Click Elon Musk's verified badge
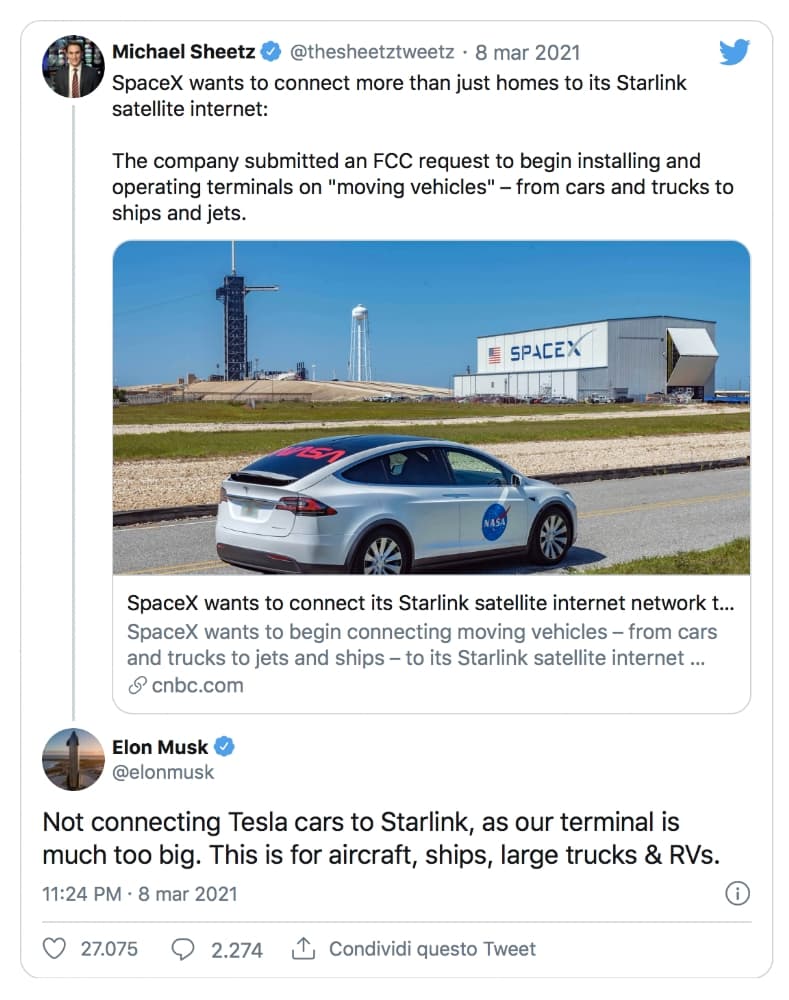Viewport: 789px width, 1000px height. tap(227, 747)
